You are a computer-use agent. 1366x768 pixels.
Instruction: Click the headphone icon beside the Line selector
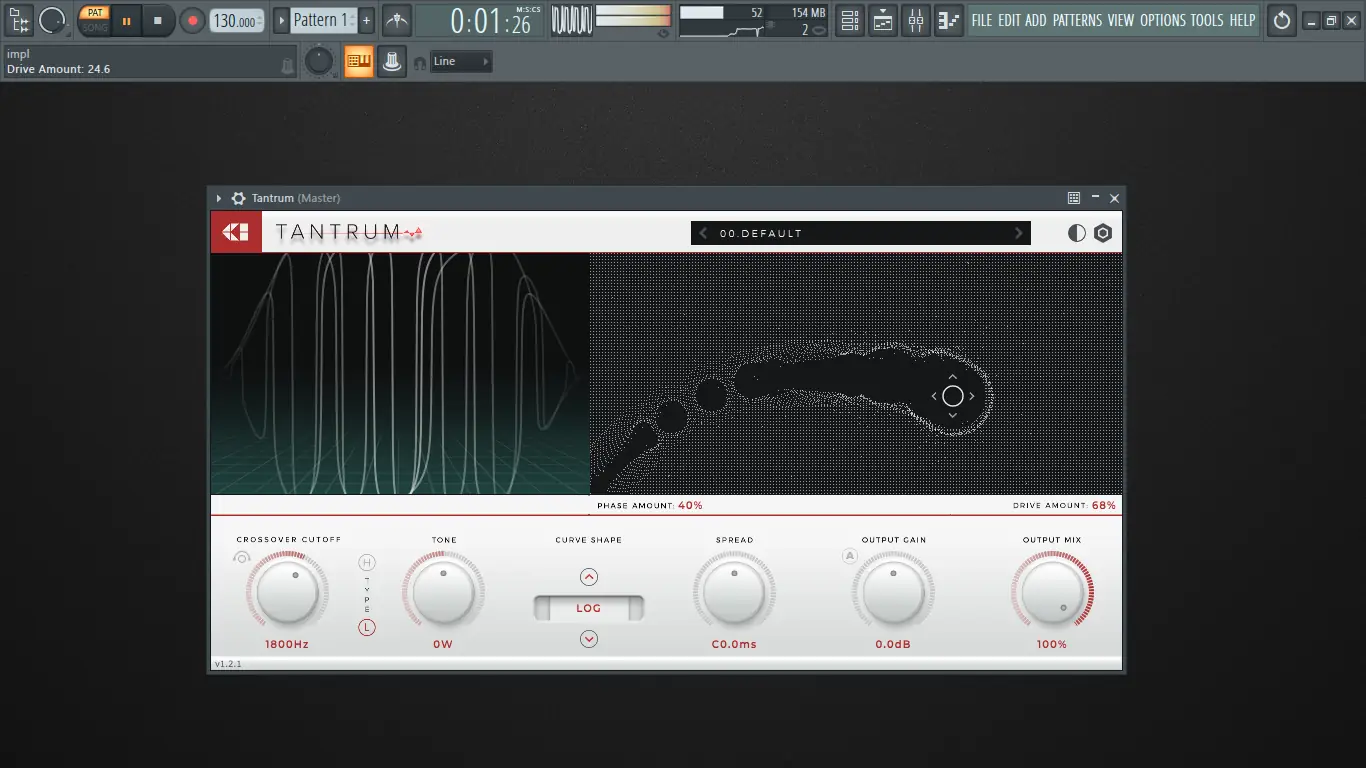pyautogui.click(x=418, y=63)
